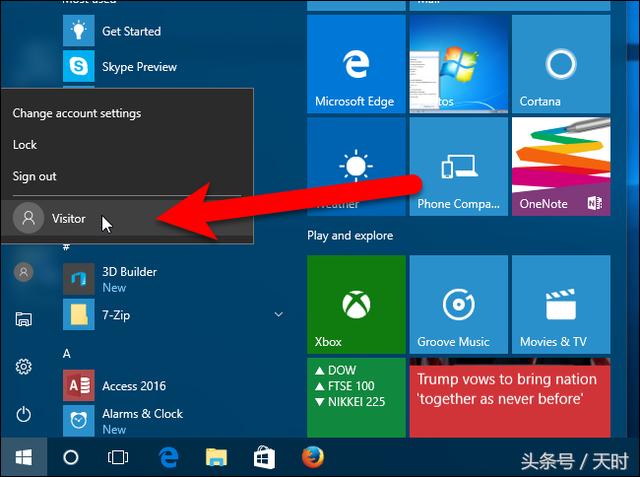Open the OneNote tile
The height and width of the screenshot is (477, 640).
click(561, 166)
